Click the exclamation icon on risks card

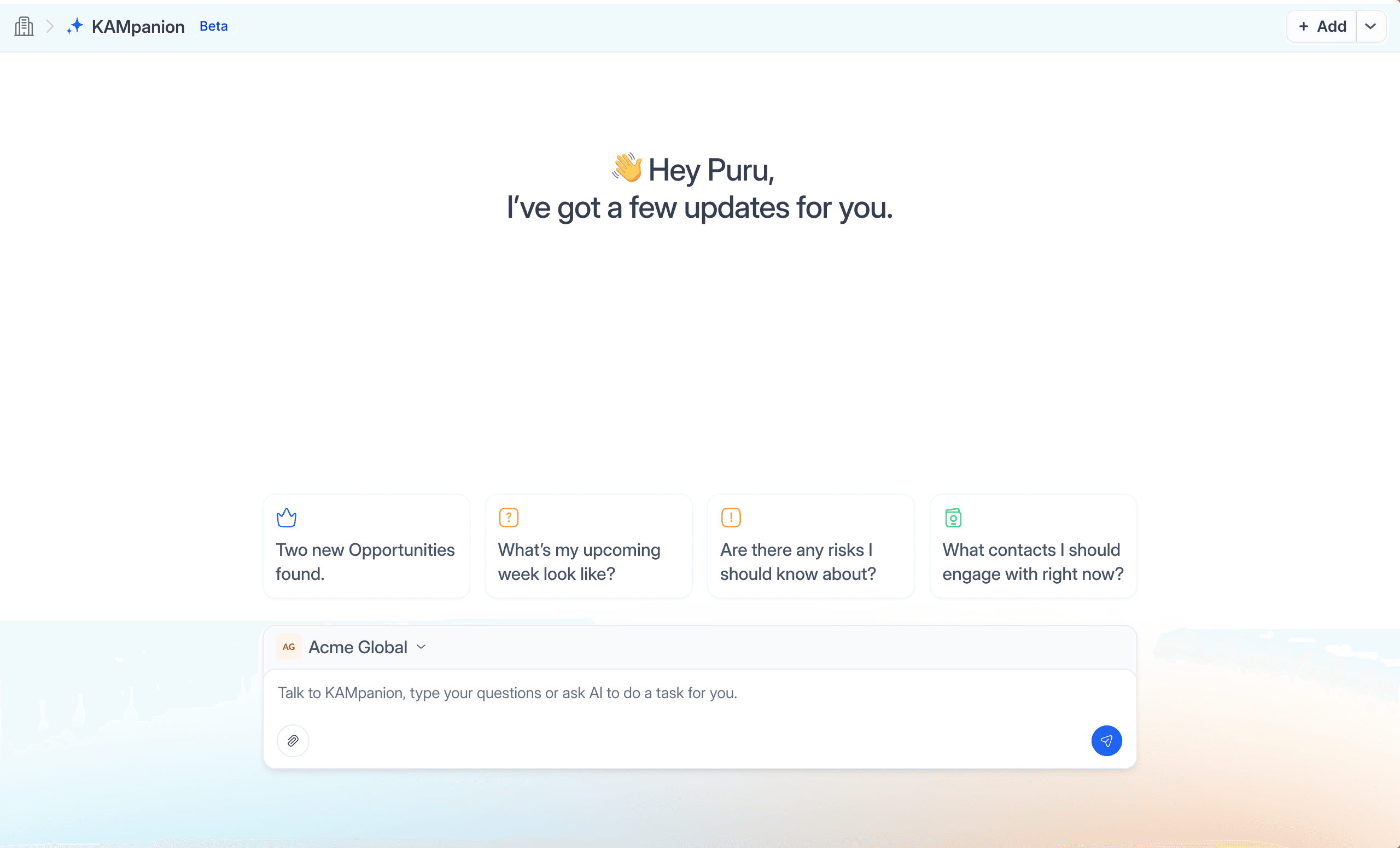point(731,517)
